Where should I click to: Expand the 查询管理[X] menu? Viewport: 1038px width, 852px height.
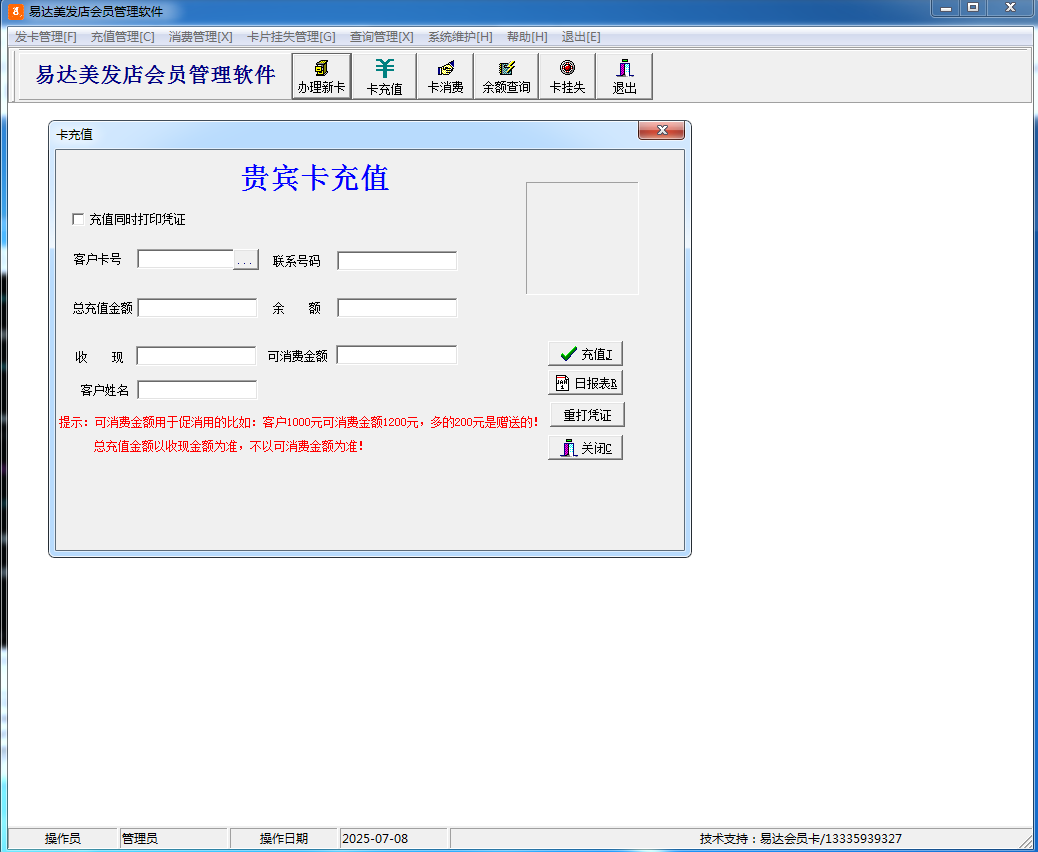coord(381,37)
